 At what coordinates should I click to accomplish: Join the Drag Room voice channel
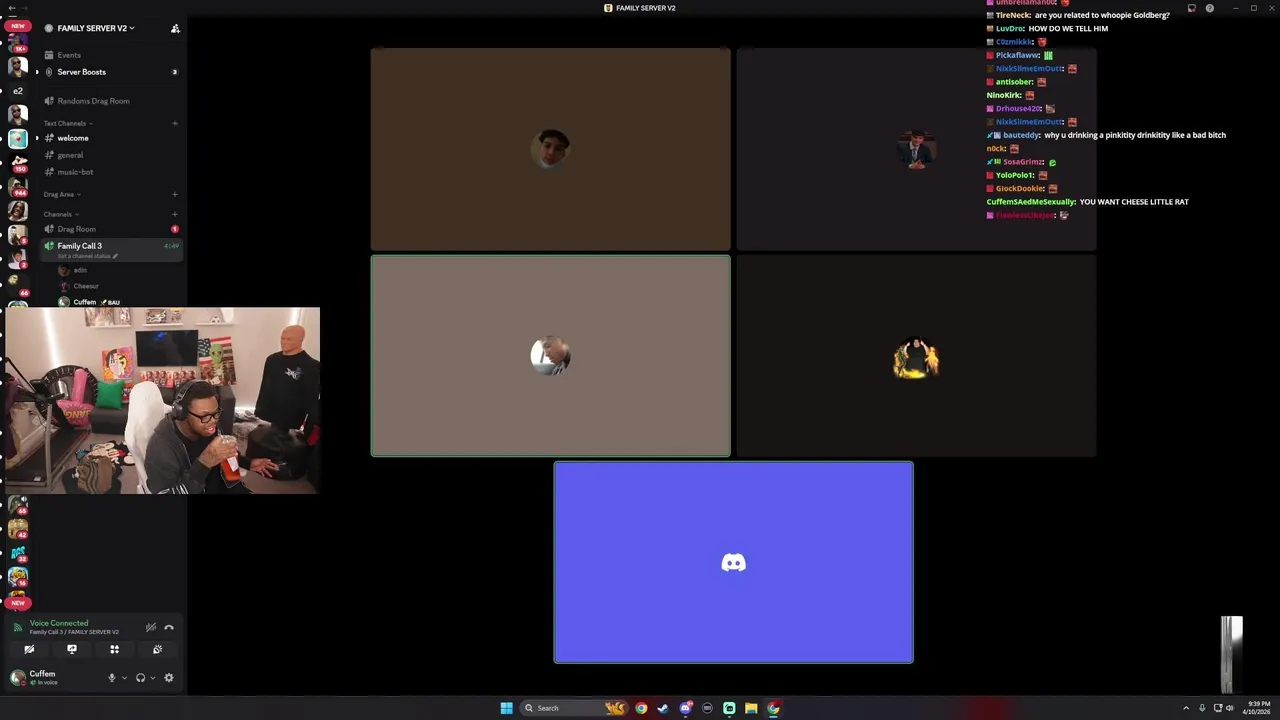pos(76,229)
